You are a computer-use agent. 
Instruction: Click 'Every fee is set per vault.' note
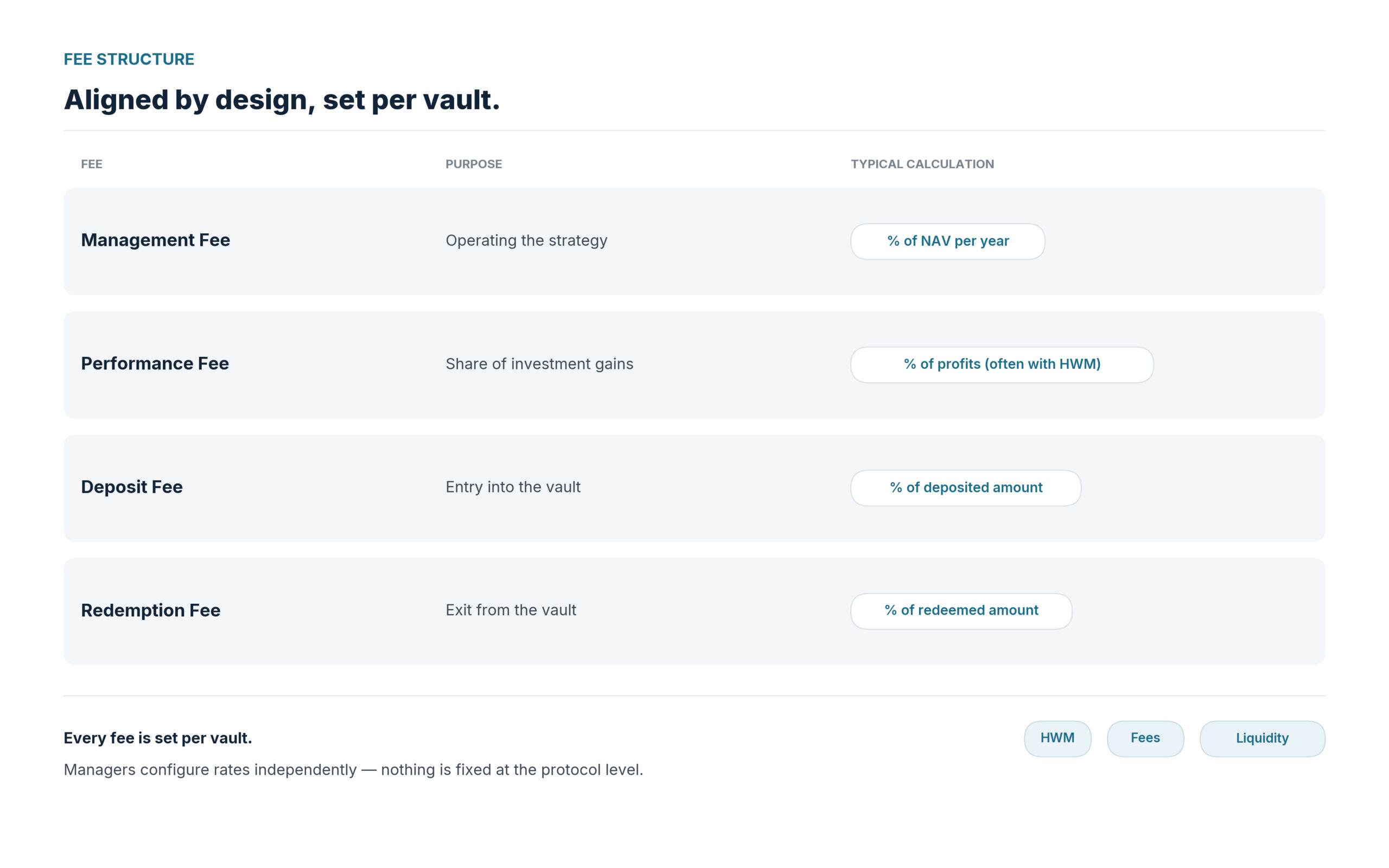pyautogui.click(x=158, y=738)
